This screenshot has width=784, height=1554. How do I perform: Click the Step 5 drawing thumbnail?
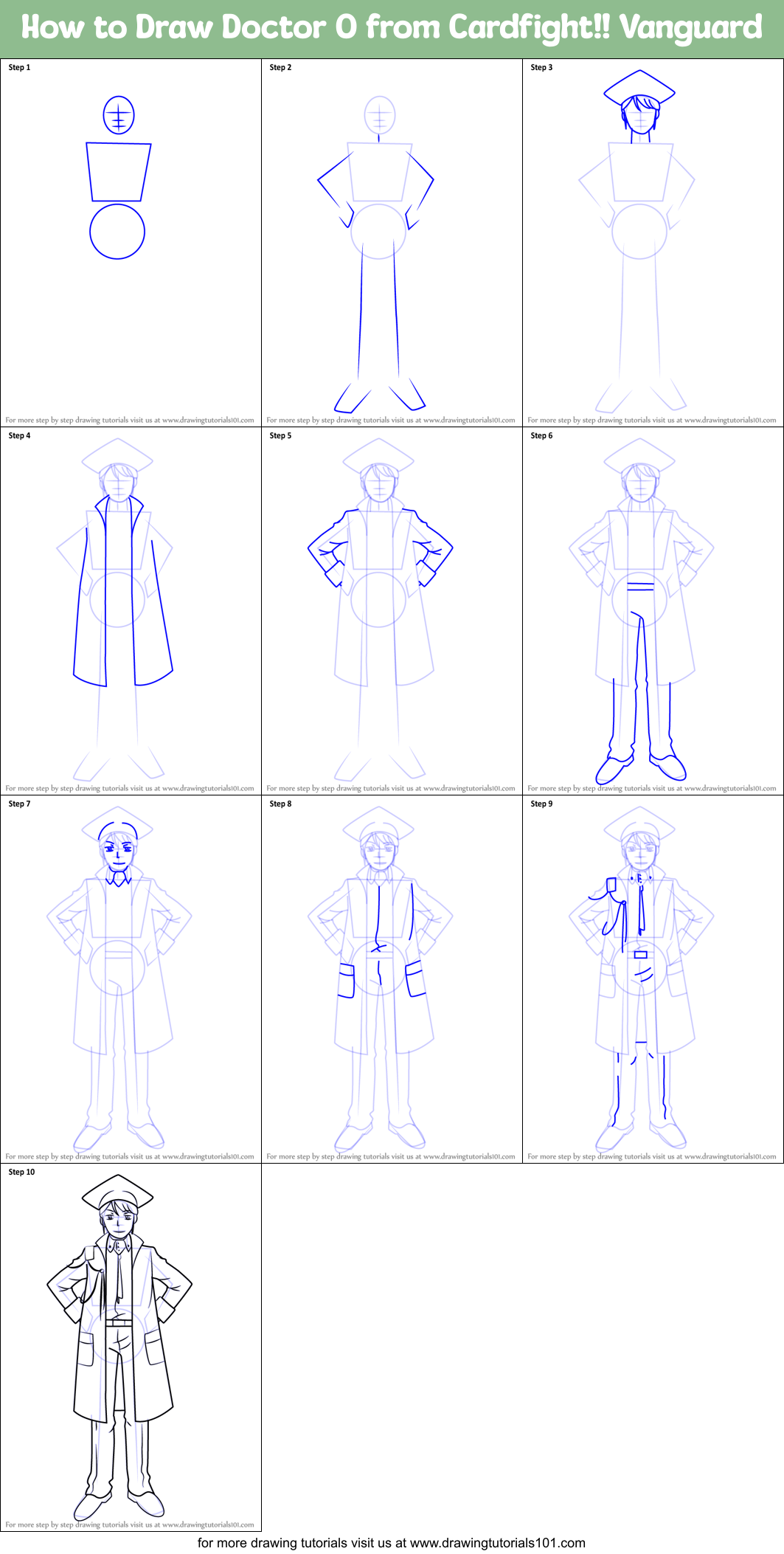392,611
